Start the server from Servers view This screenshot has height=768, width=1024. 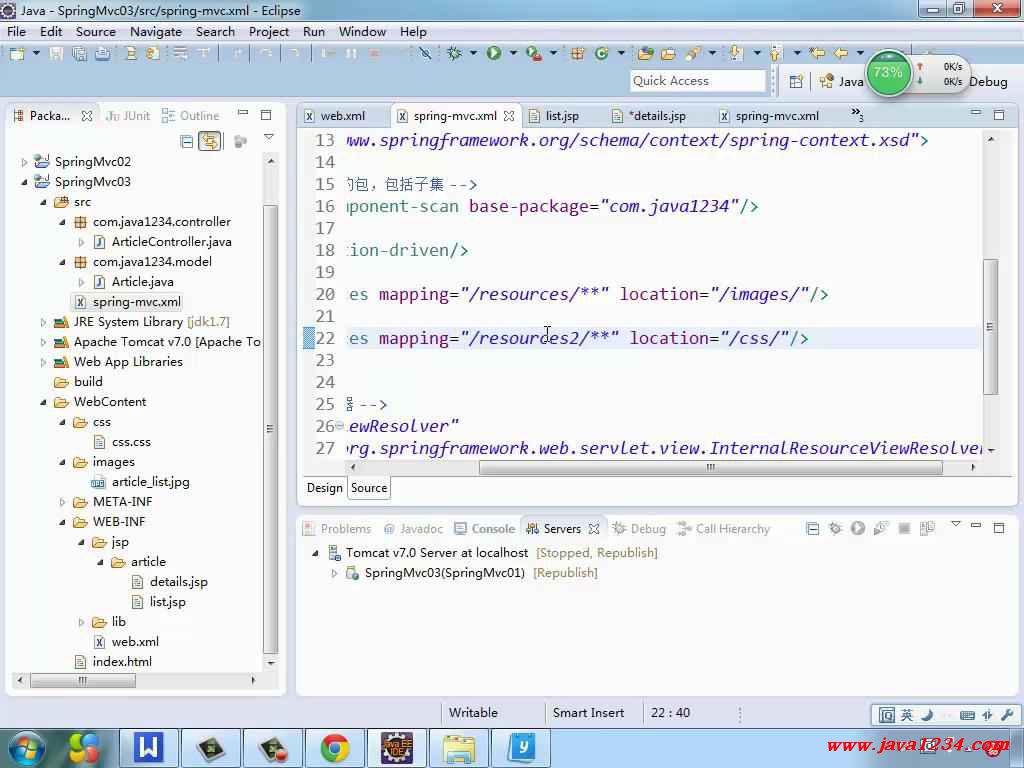tap(858, 528)
